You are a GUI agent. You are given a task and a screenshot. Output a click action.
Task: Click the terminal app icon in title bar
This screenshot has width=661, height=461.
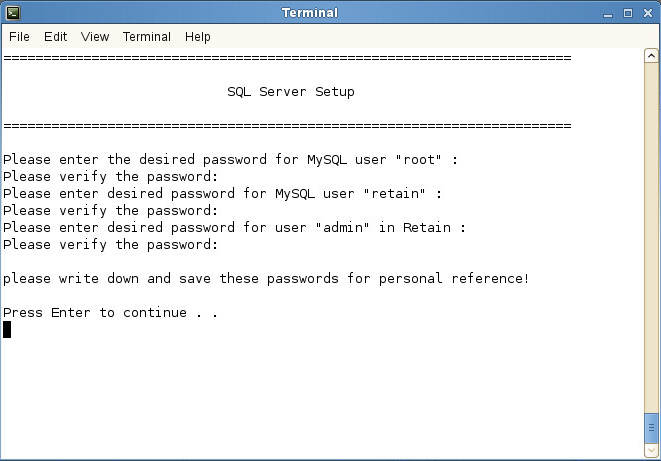13,13
